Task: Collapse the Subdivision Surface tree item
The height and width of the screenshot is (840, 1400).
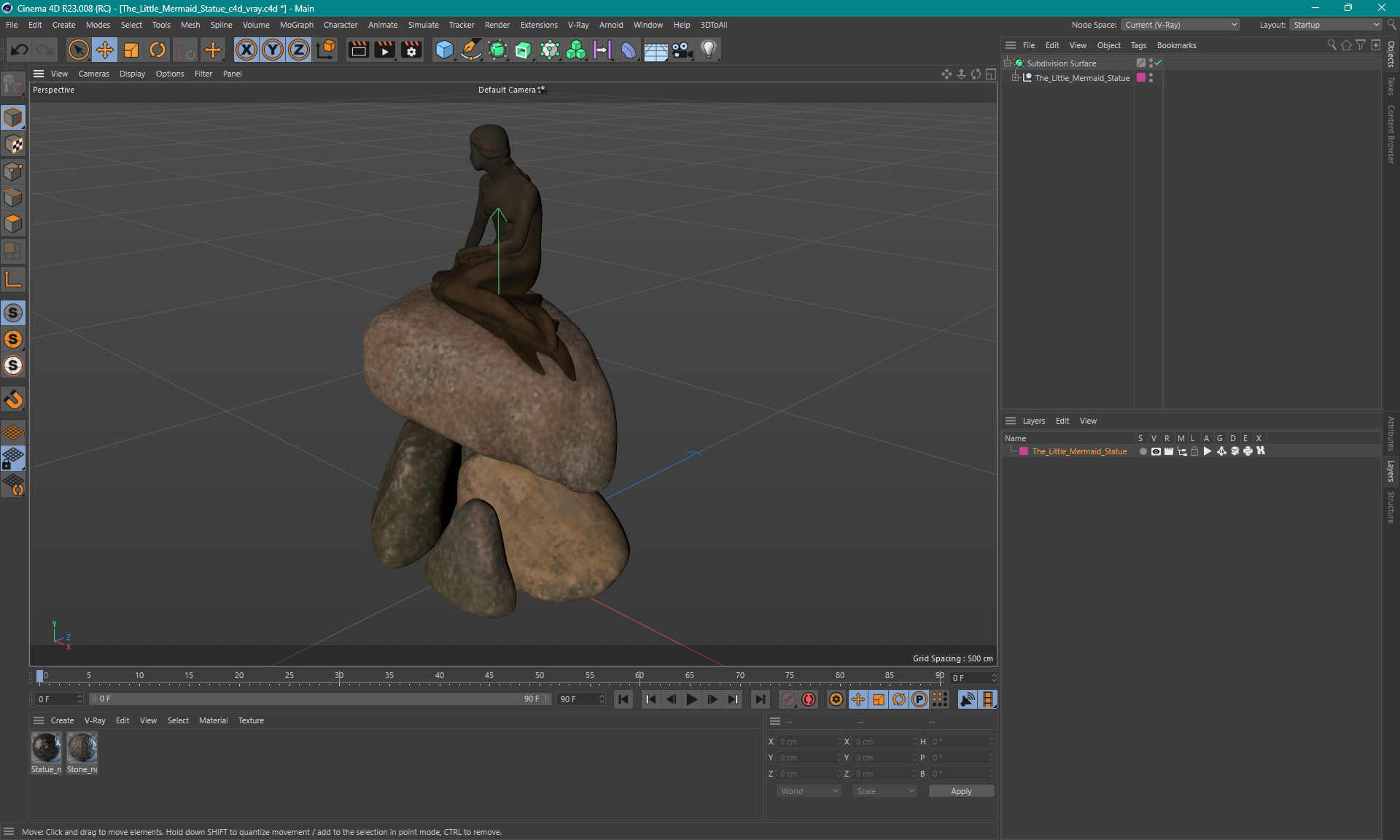Action: (1008, 63)
